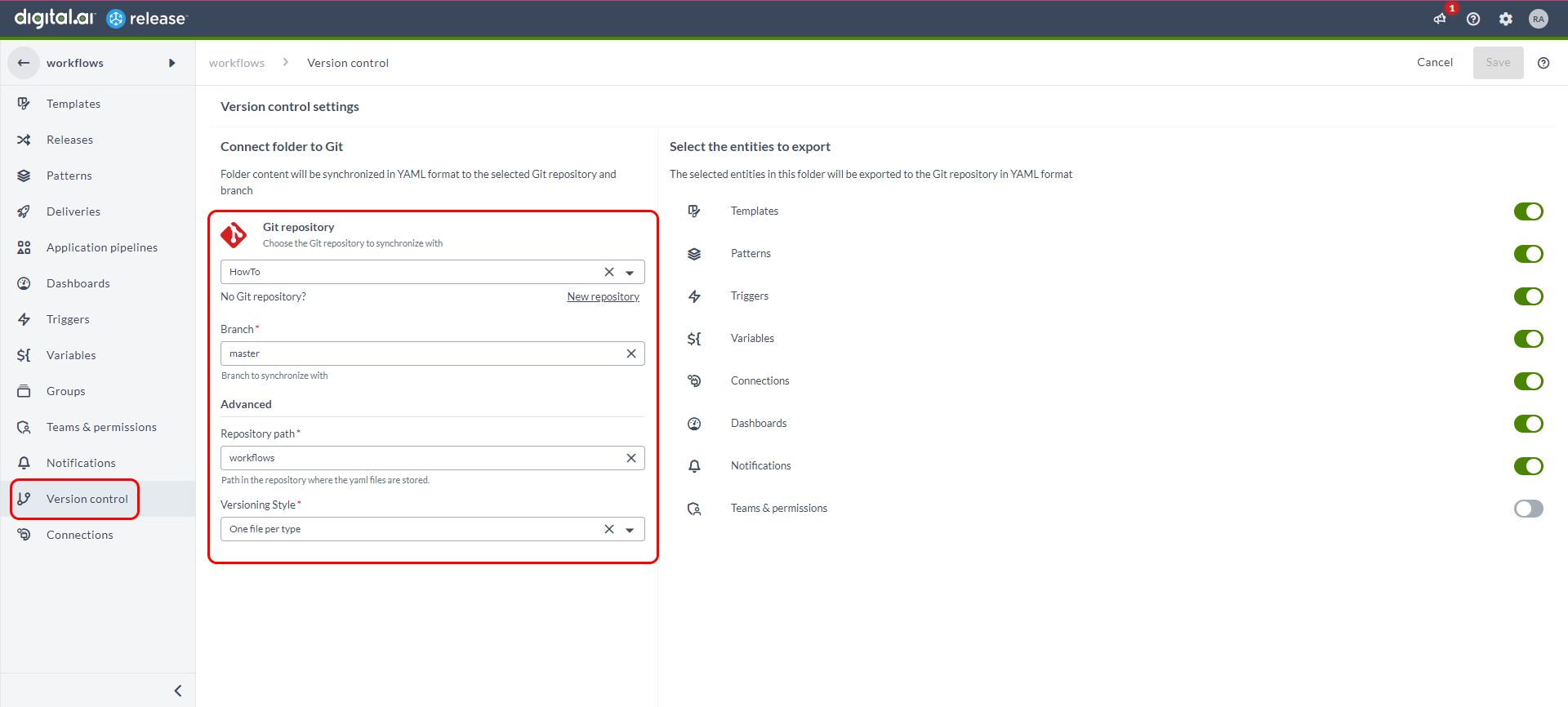The height and width of the screenshot is (707, 1568).
Task: Click the Patterns entity icon in export list
Action: point(694,254)
